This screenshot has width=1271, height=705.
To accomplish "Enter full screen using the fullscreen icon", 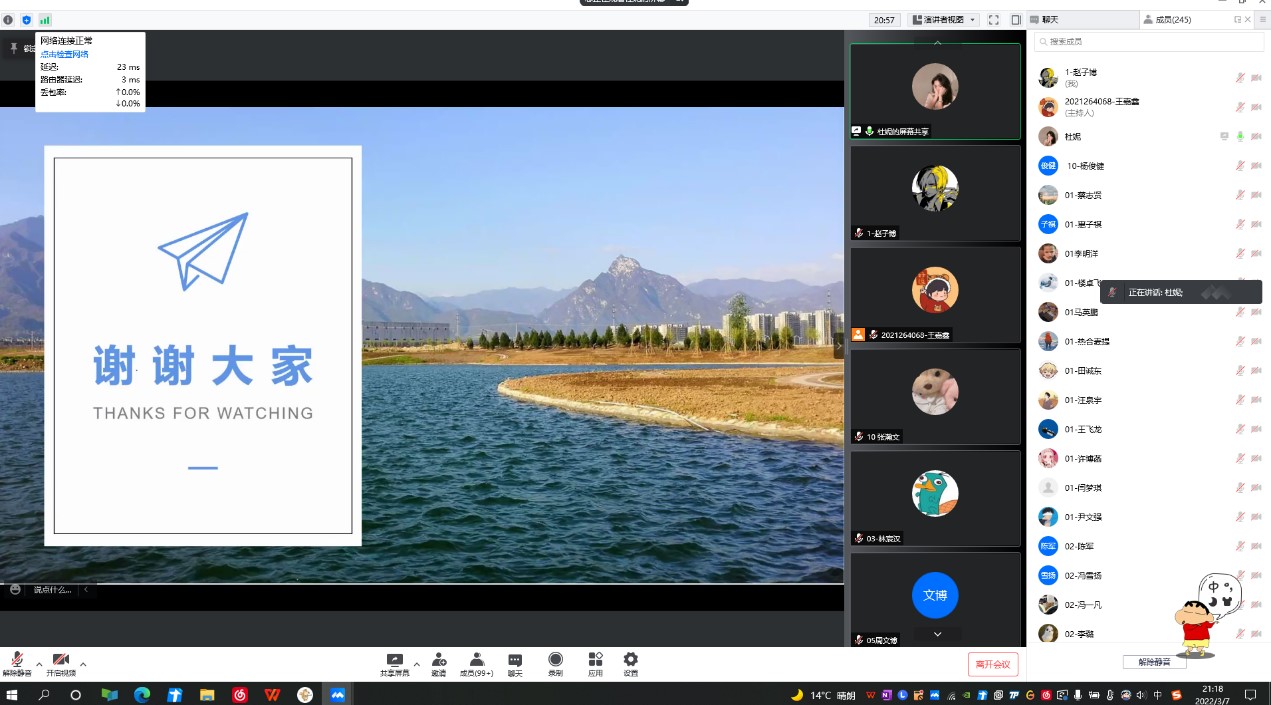I will coord(993,20).
